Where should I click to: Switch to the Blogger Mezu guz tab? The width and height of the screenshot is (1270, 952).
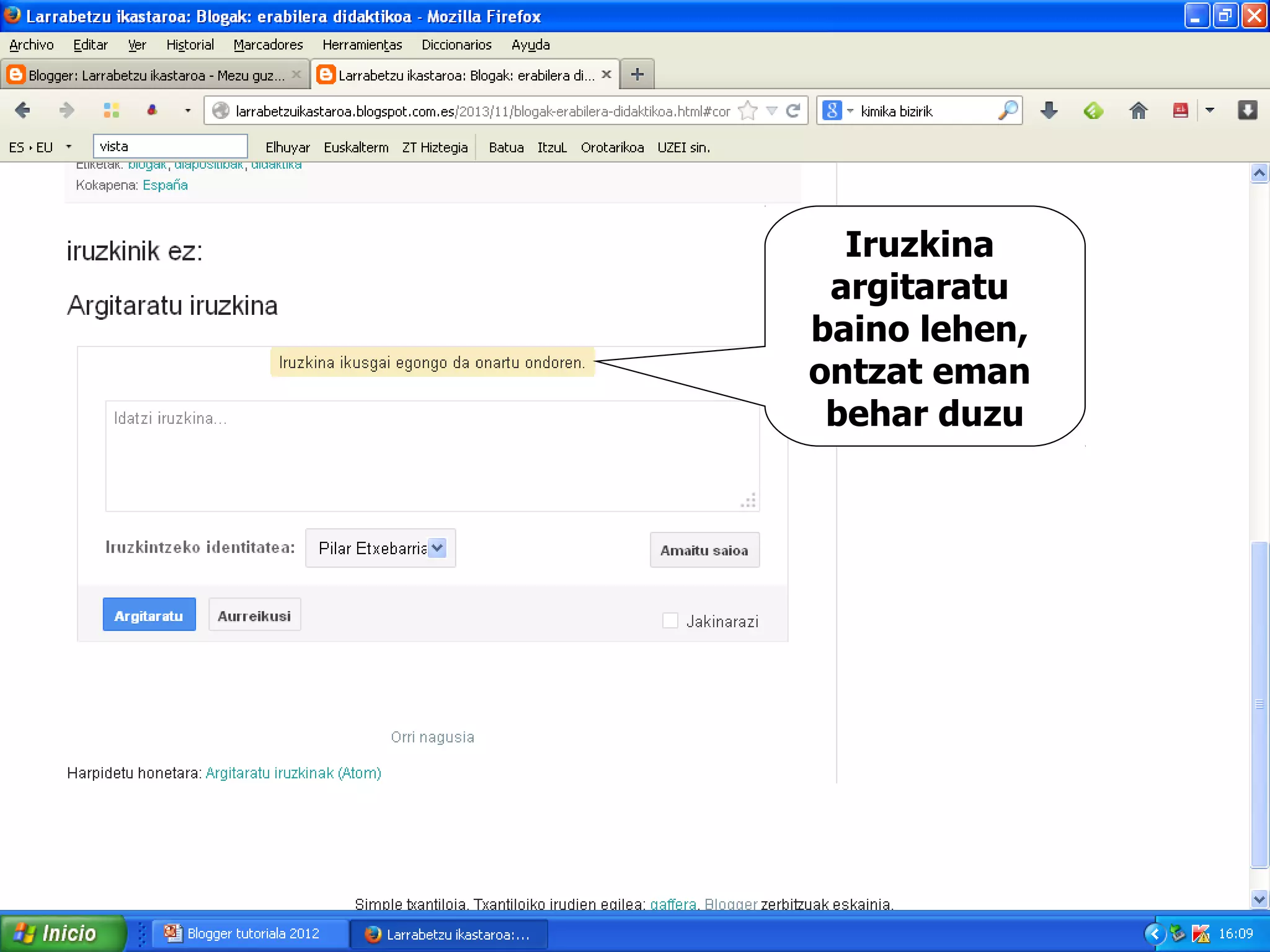click(155, 75)
